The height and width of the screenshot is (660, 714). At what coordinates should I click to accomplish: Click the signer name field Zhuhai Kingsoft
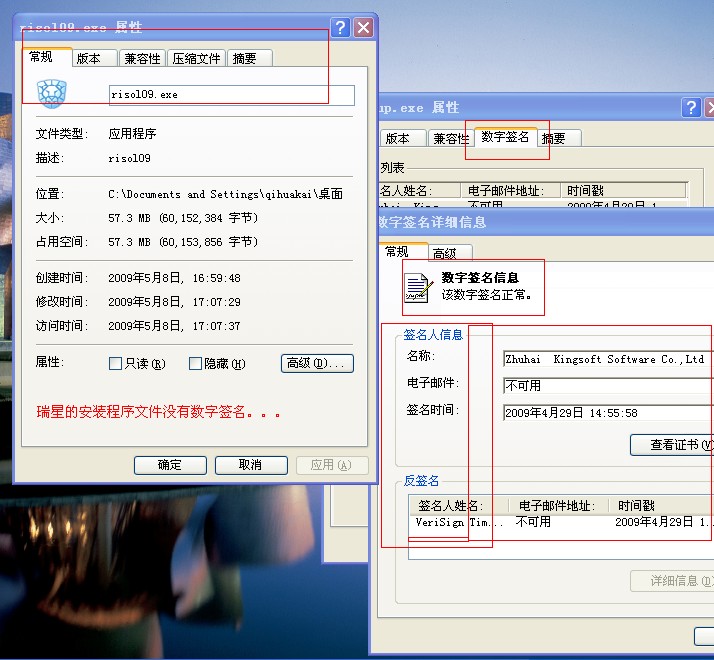coord(608,359)
